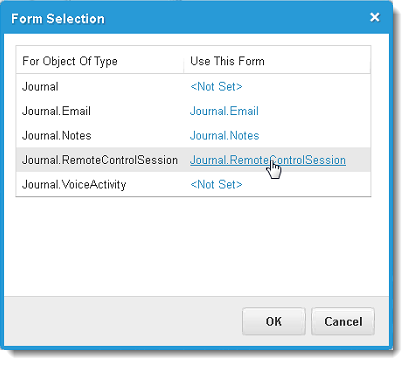Select the Journal.RemoteControlSession object type cell
The height and width of the screenshot is (365, 408).
(x=100, y=160)
